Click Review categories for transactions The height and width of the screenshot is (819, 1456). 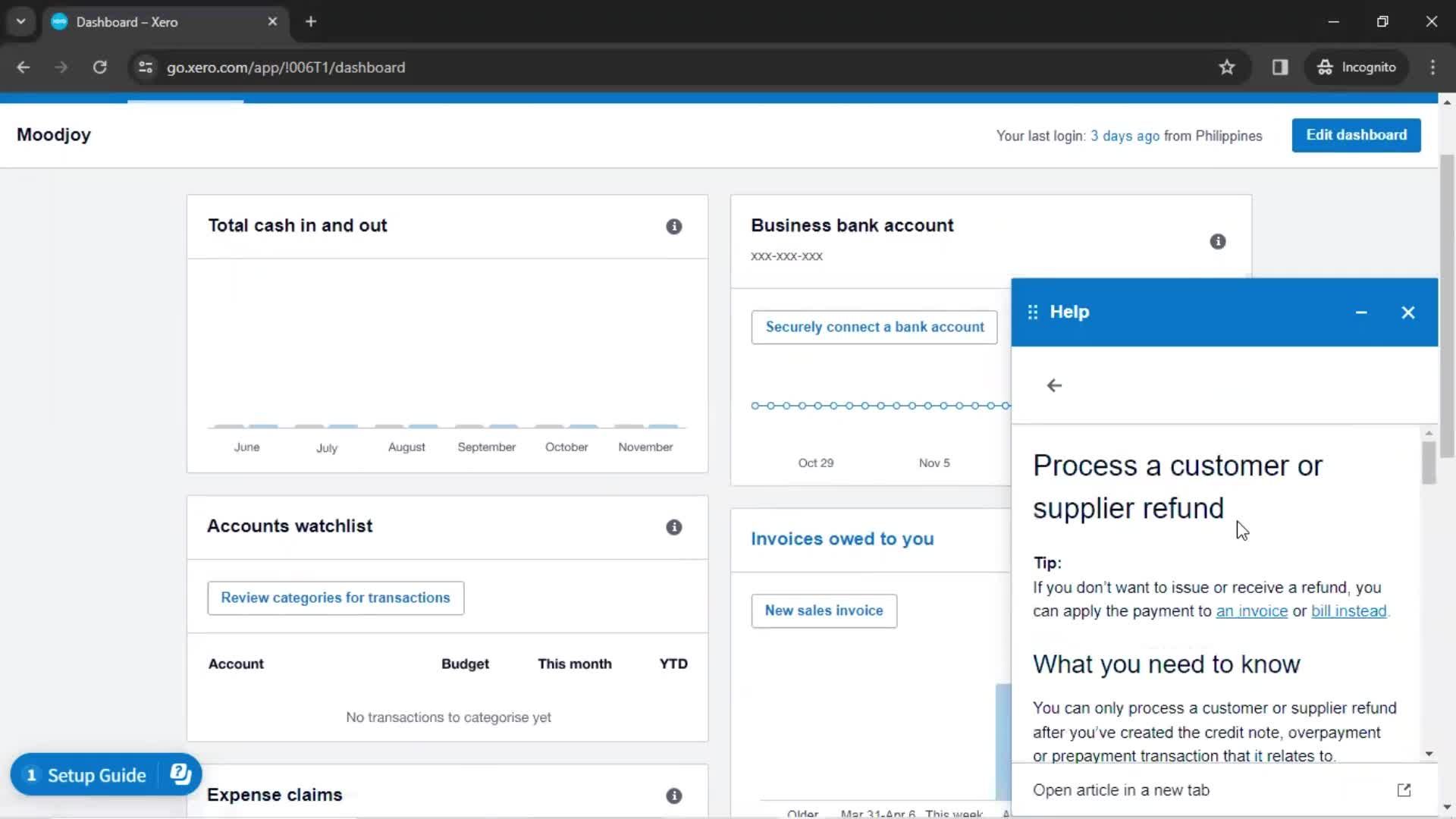[x=335, y=598]
